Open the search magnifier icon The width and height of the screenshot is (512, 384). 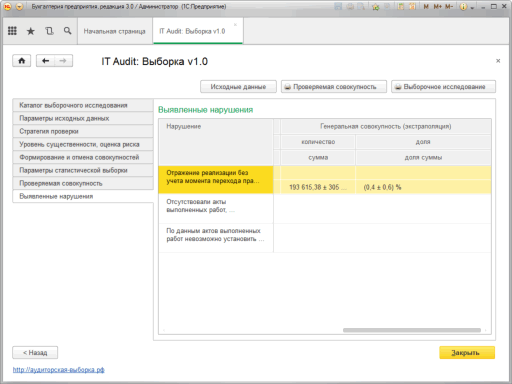[x=67, y=31]
